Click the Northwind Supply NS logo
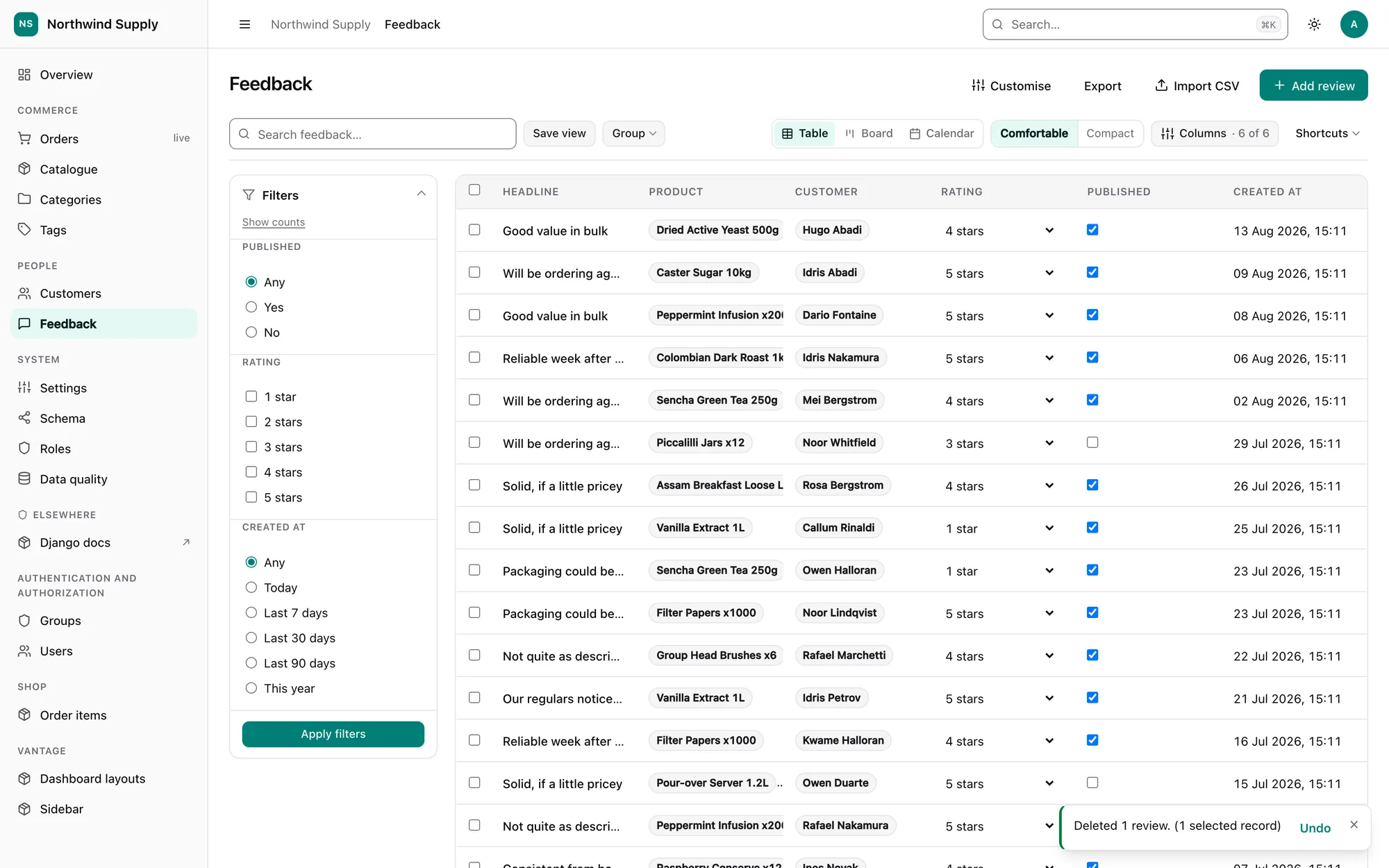The height and width of the screenshot is (868, 1389). (x=26, y=24)
